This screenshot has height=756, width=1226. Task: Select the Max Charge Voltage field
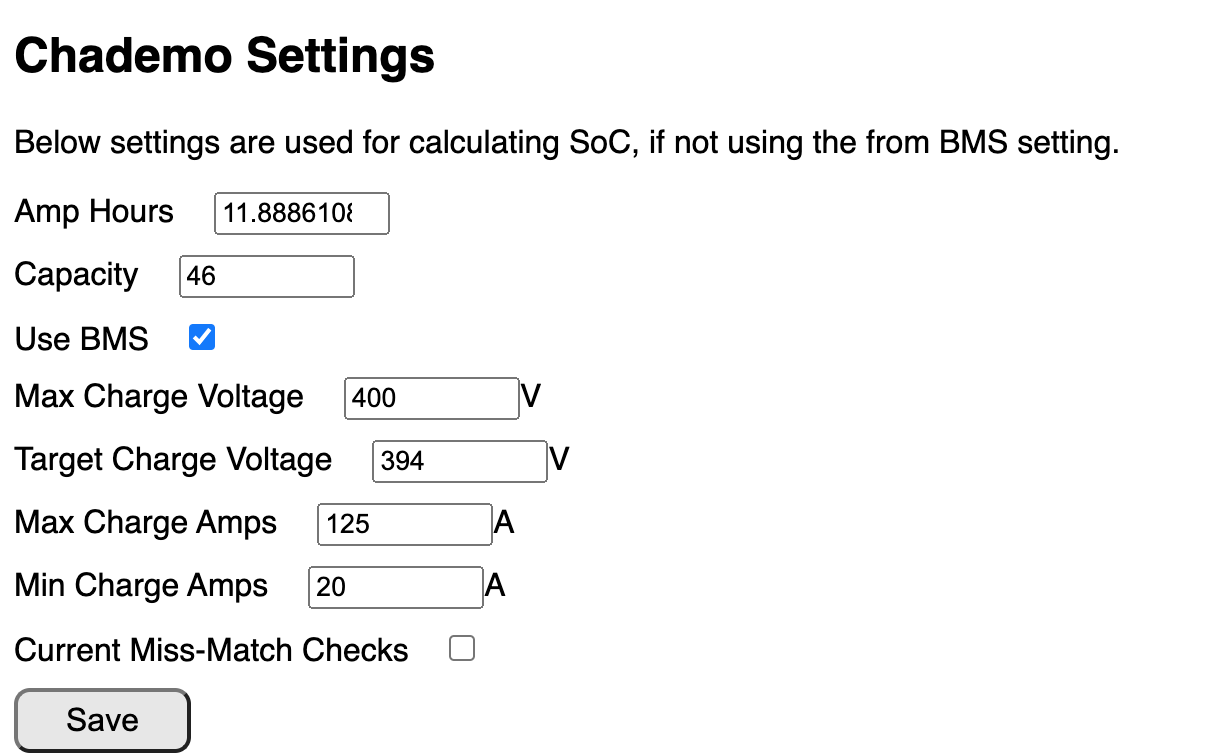click(x=431, y=398)
